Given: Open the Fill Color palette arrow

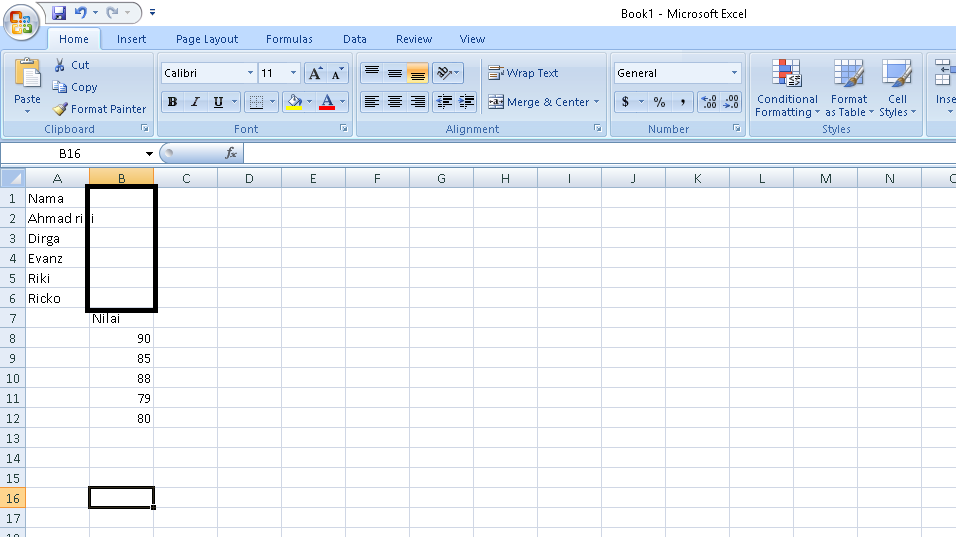Looking at the screenshot, I should click(x=310, y=102).
